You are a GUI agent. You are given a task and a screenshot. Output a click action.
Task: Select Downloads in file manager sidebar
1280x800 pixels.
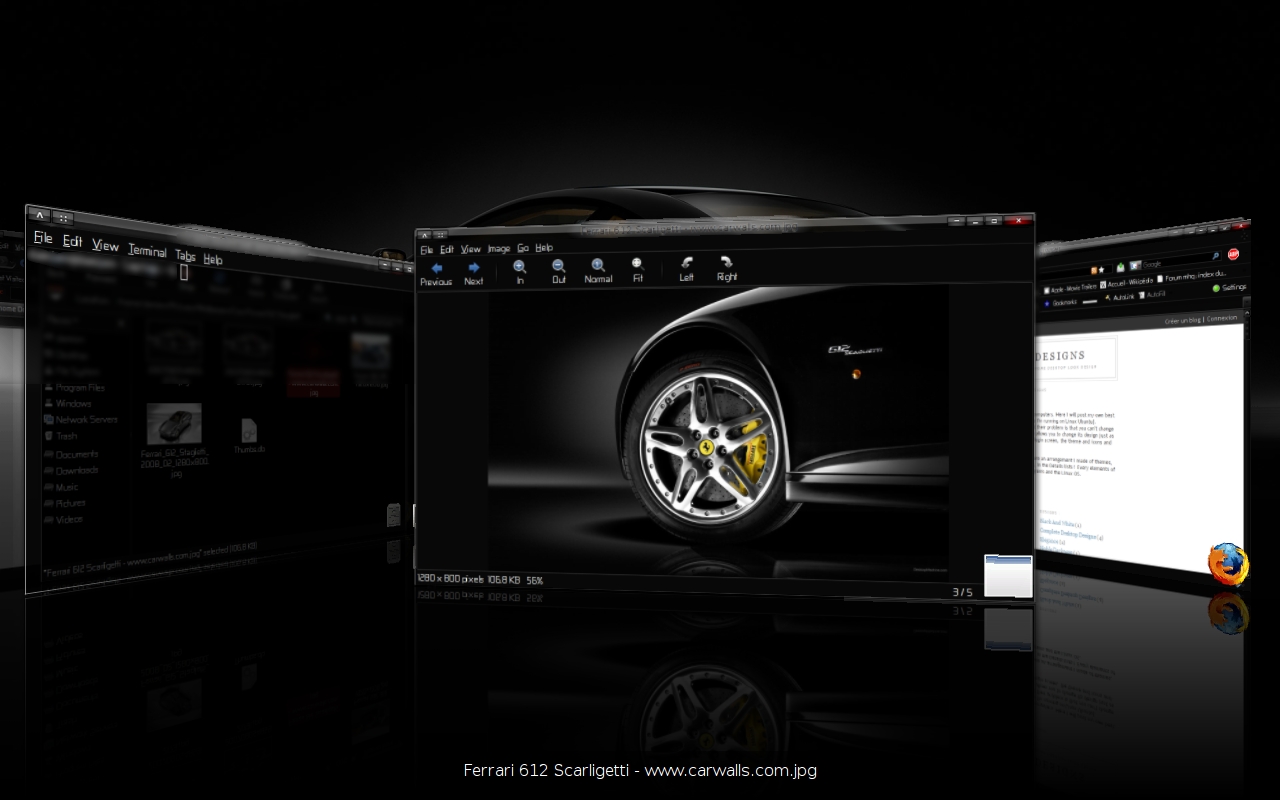point(70,470)
